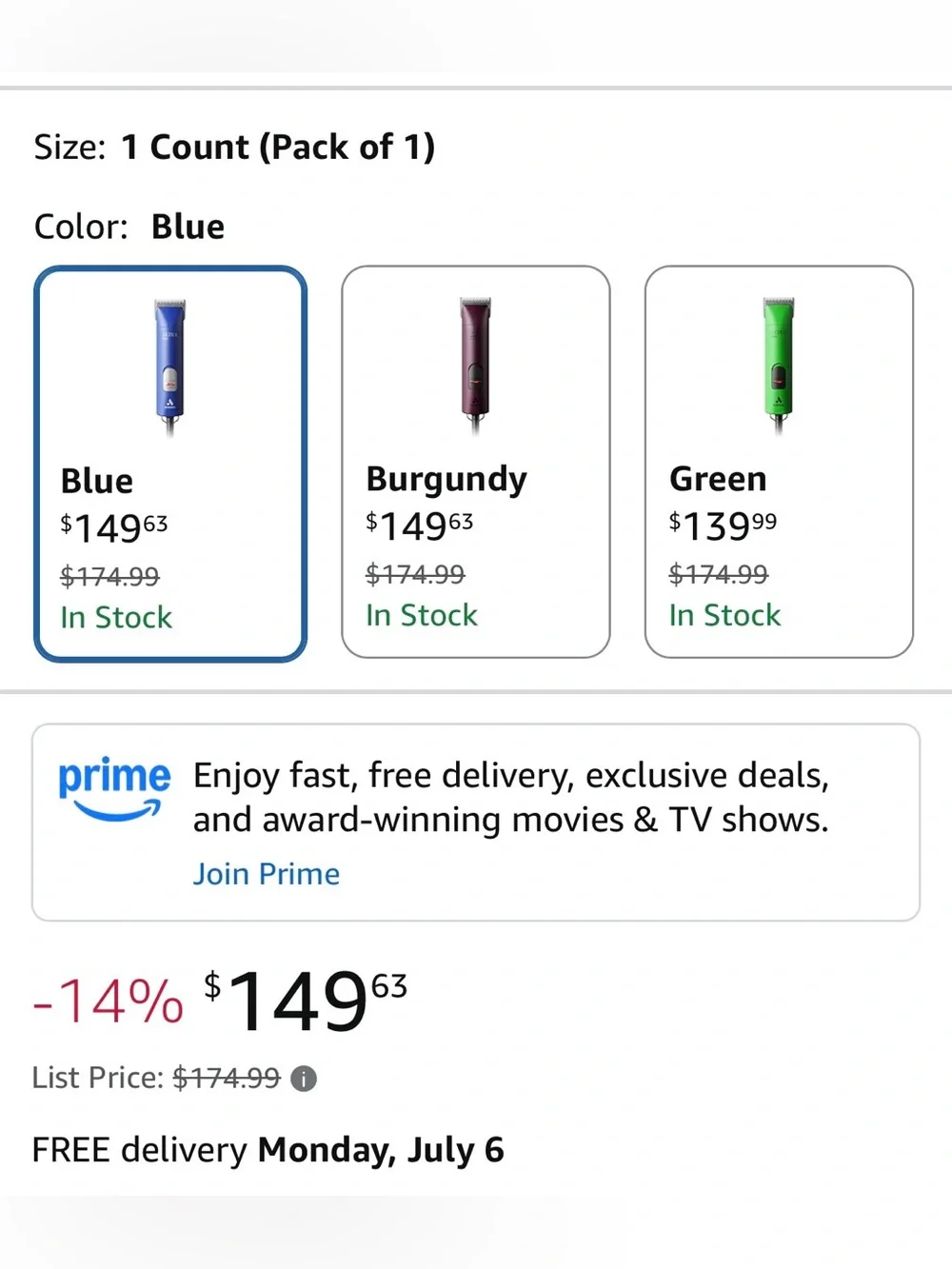Image resolution: width=952 pixels, height=1269 pixels.
Task: Click the blue clipper product image
Action: [170, 367]
